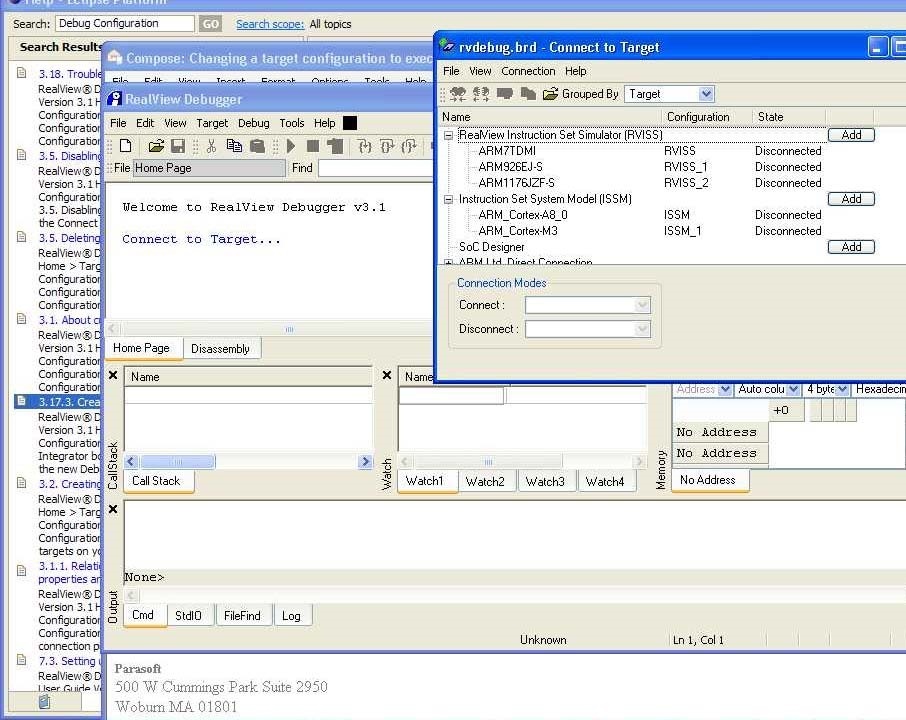Click the Connect to Target... link
The height and width of the screenshot is (720, 906).
[x=201, y=239]
